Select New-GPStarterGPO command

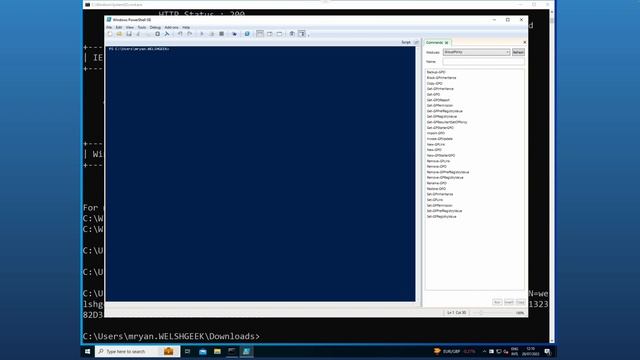[441, 156]
